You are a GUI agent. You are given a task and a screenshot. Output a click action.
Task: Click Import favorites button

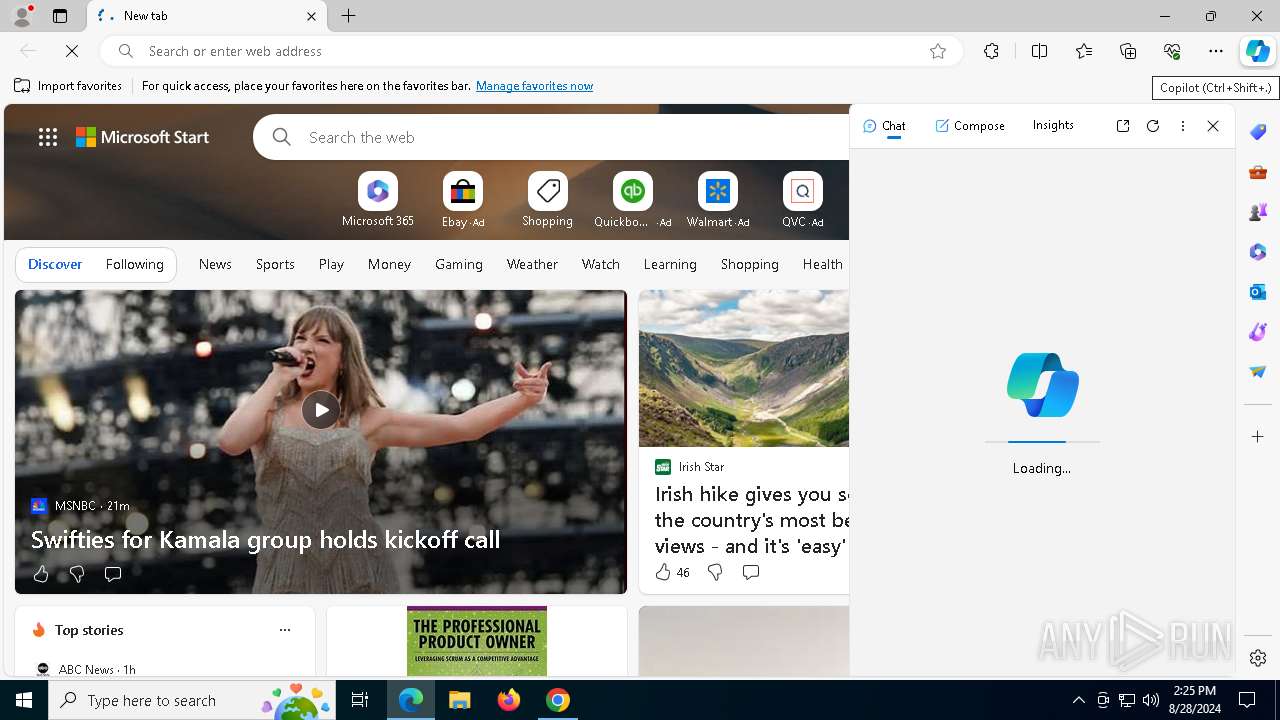(x=68, y=86)
